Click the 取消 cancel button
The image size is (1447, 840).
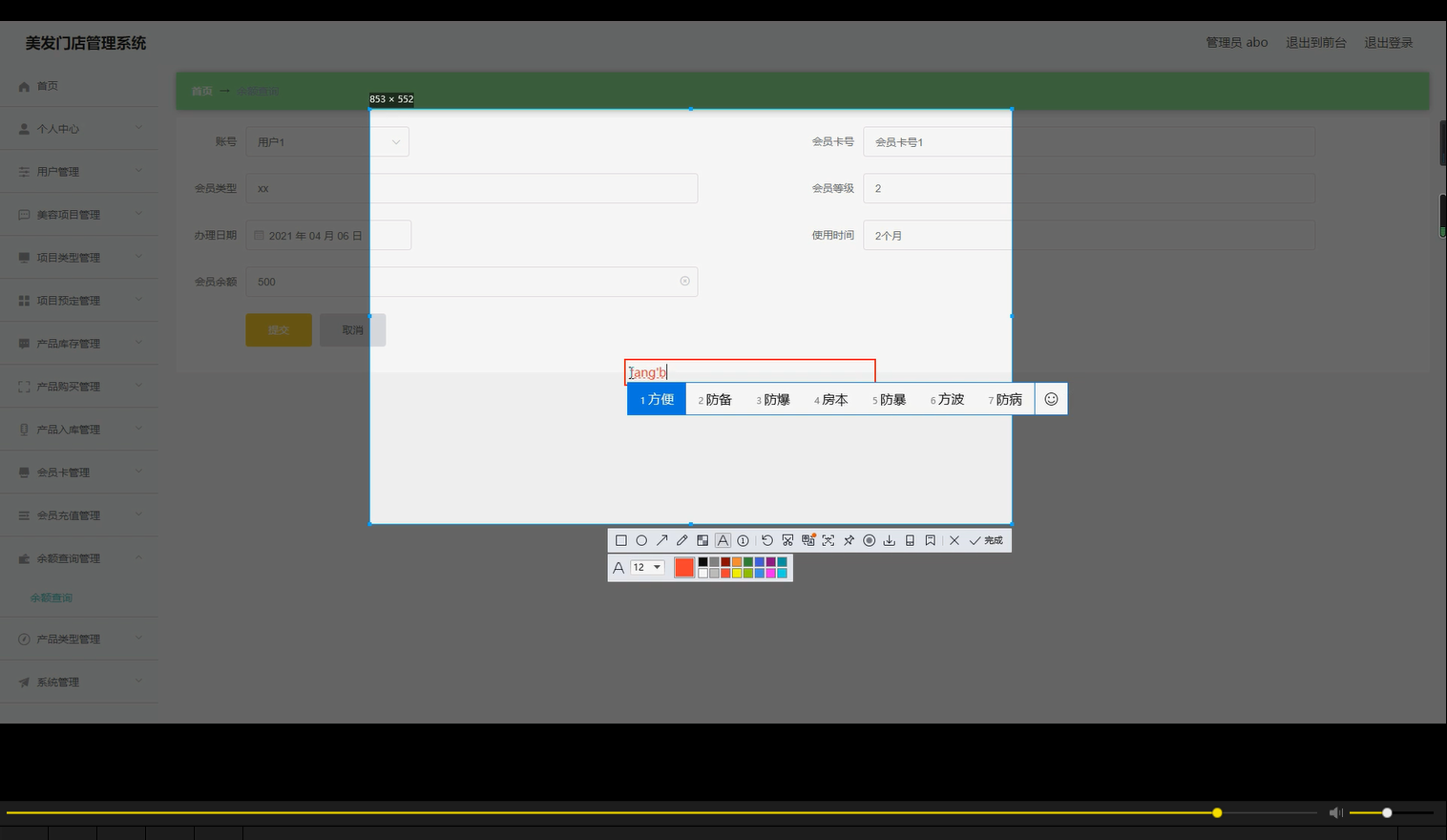pyautogui.click(x=352, y=330)
